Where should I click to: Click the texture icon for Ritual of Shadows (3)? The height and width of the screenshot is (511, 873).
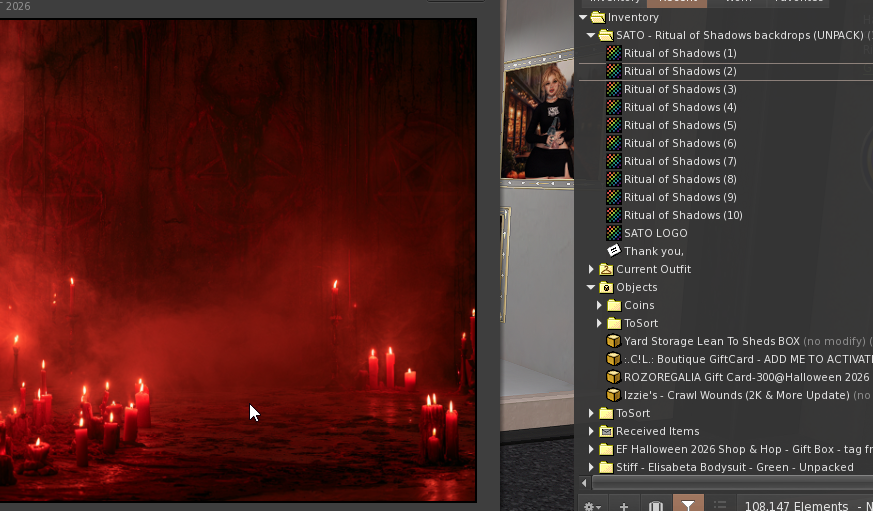point(614,89)
